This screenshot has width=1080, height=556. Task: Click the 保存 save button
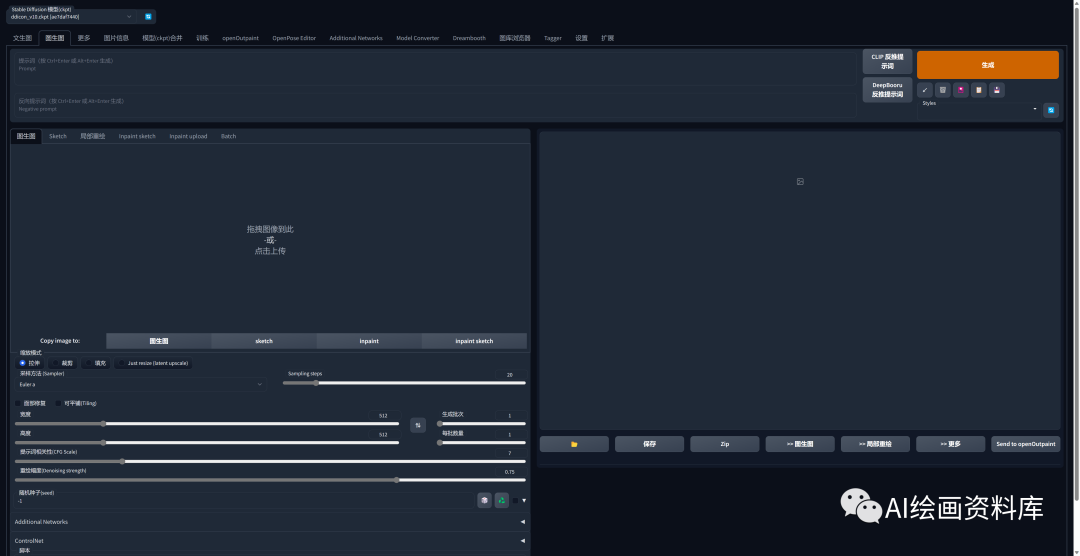click(x=650, y=444)
